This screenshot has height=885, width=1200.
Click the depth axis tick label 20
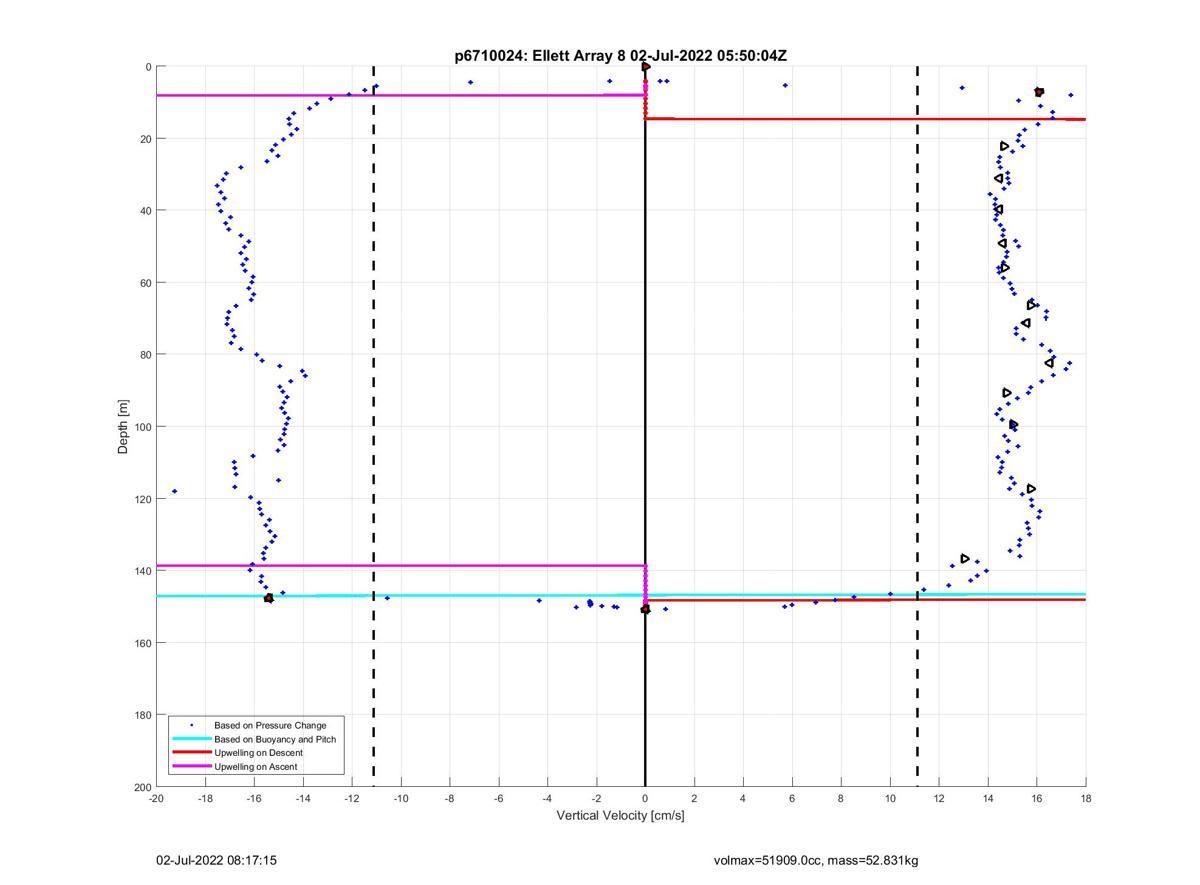pos(145,139)
